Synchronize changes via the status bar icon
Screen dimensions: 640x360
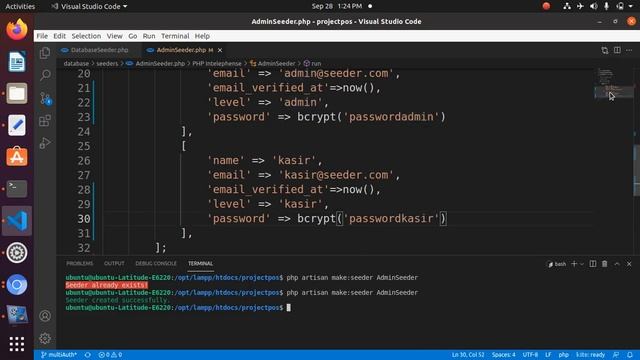click(x=88, y=355)
